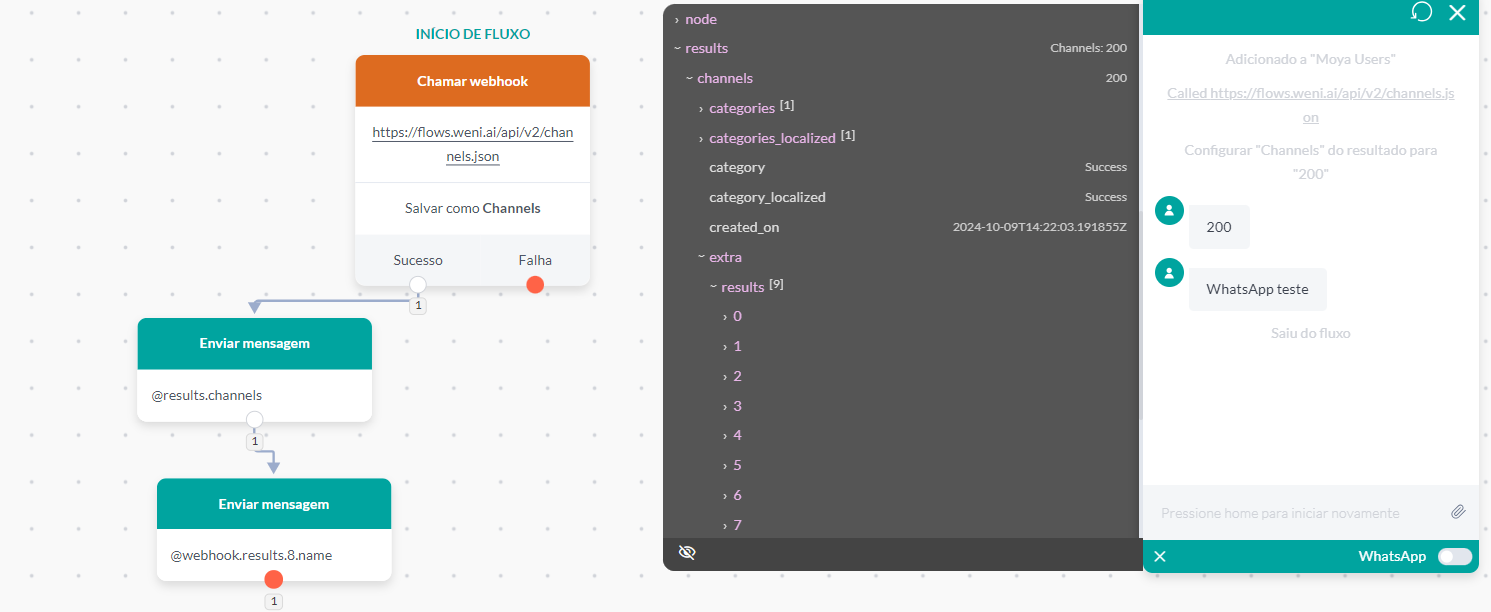1491x612 pixels.
Task: Select the Salvar como Channels option
Action: tap(472, 208)
